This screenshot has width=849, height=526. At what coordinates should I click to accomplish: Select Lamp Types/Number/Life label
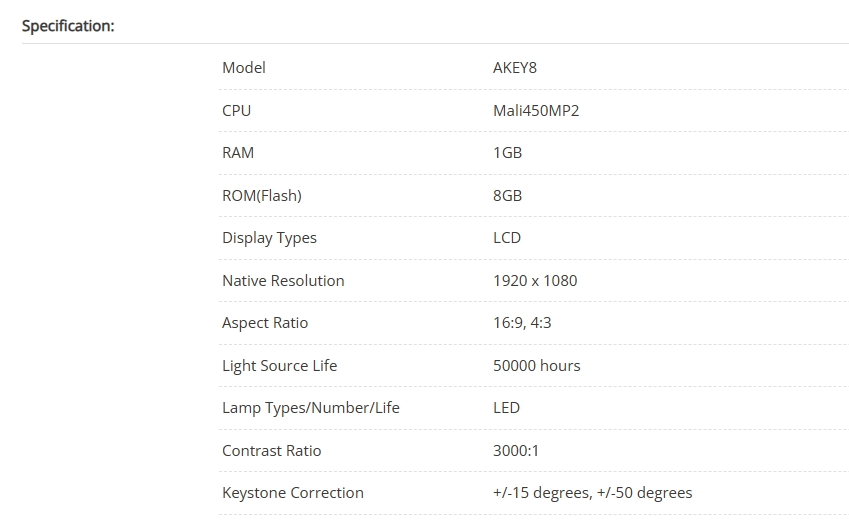pos(311,408)
